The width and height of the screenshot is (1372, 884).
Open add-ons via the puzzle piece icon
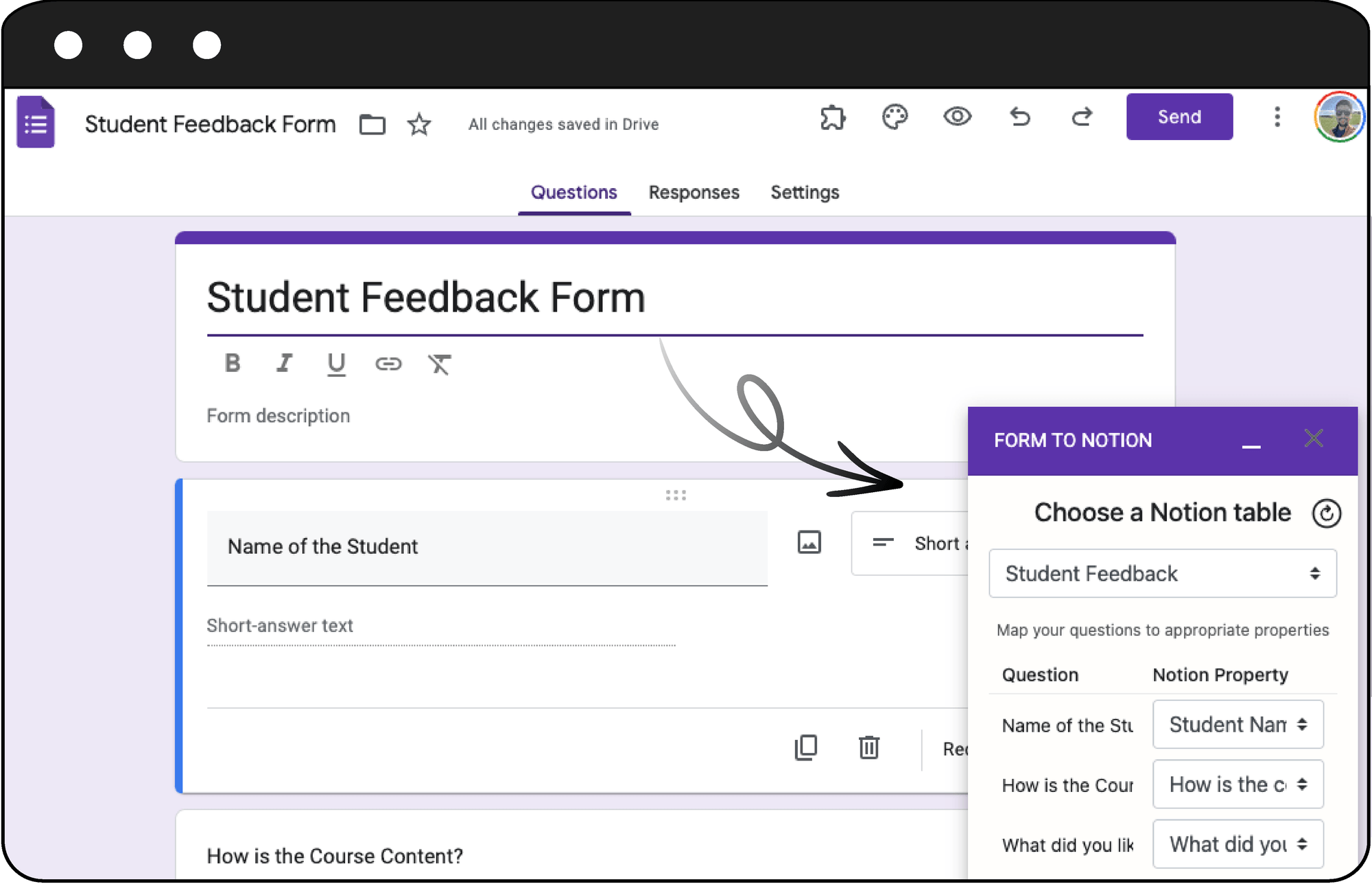(833, 117)
